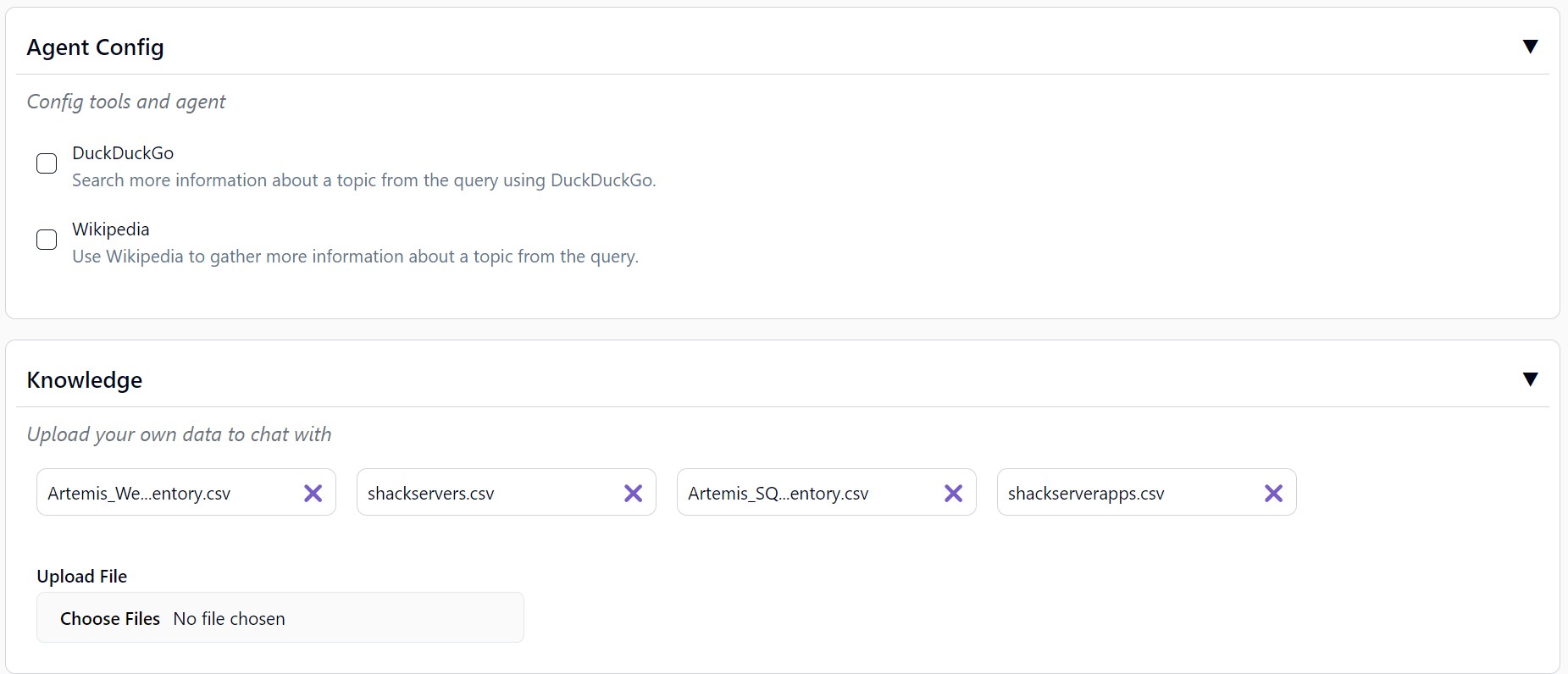1568x674 pixels.
Task: Remove the Artemis_We...entory.csv file
Action: pyautogui.click(x=313, y=494)
